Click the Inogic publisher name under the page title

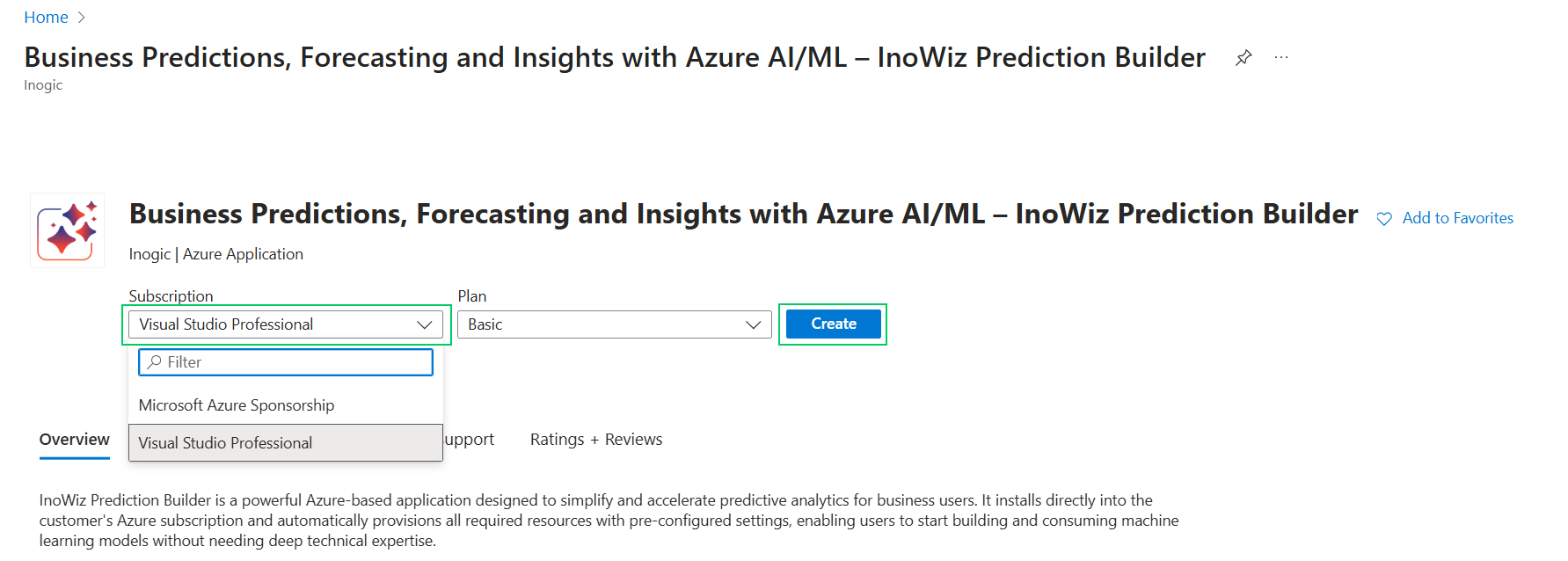43,85
